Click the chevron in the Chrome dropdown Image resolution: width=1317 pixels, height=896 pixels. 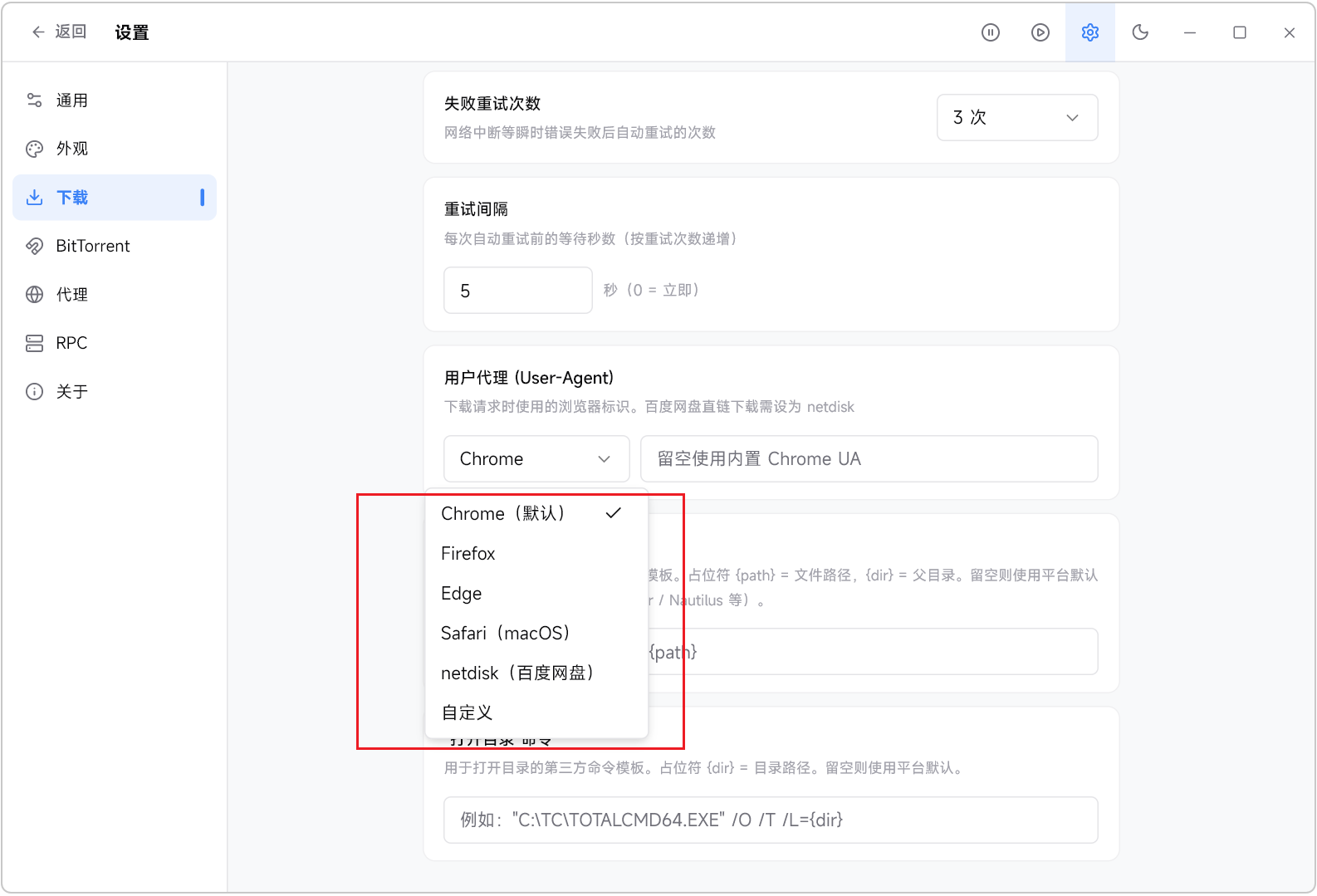605,459
